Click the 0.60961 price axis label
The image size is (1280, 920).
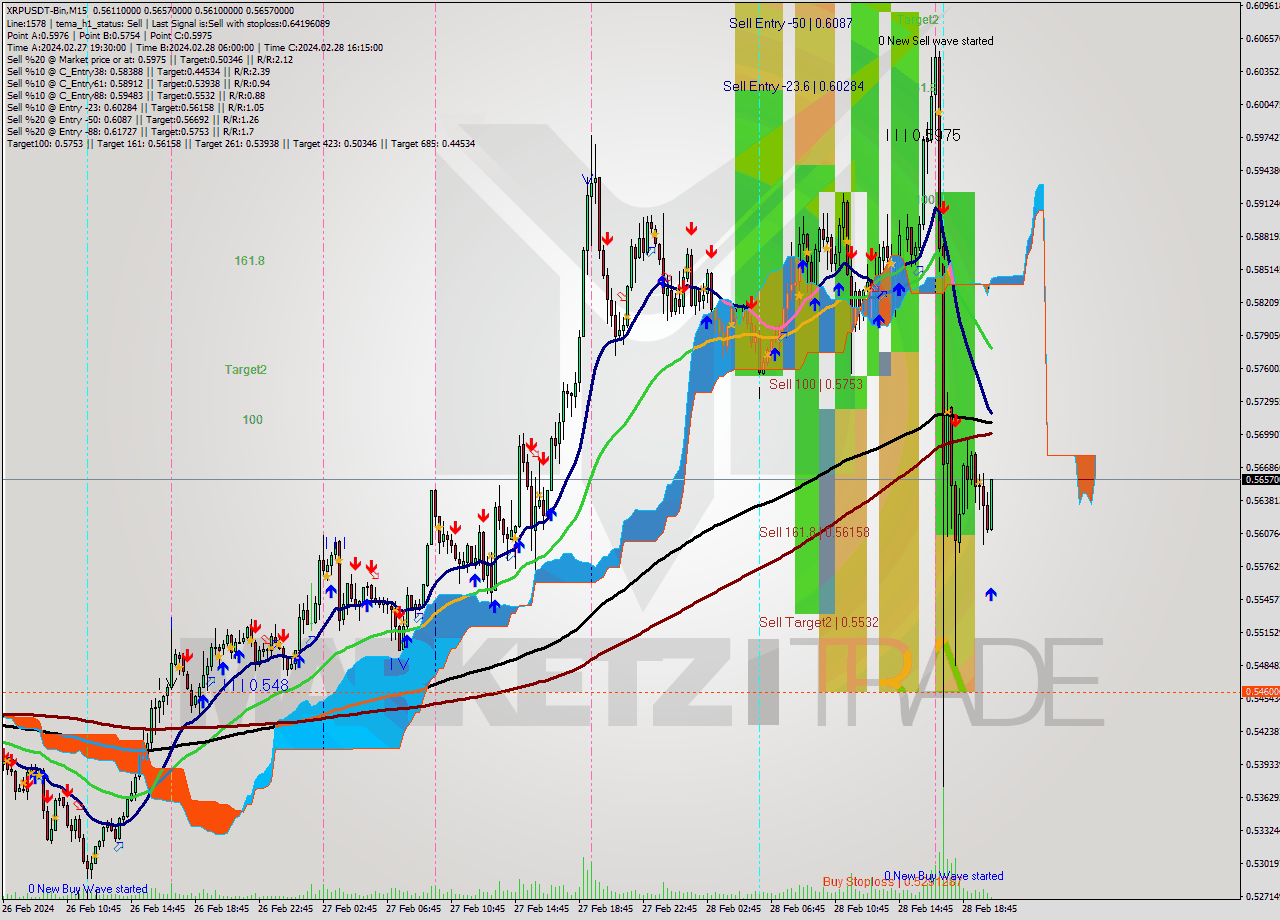(x=1261, y=5)
